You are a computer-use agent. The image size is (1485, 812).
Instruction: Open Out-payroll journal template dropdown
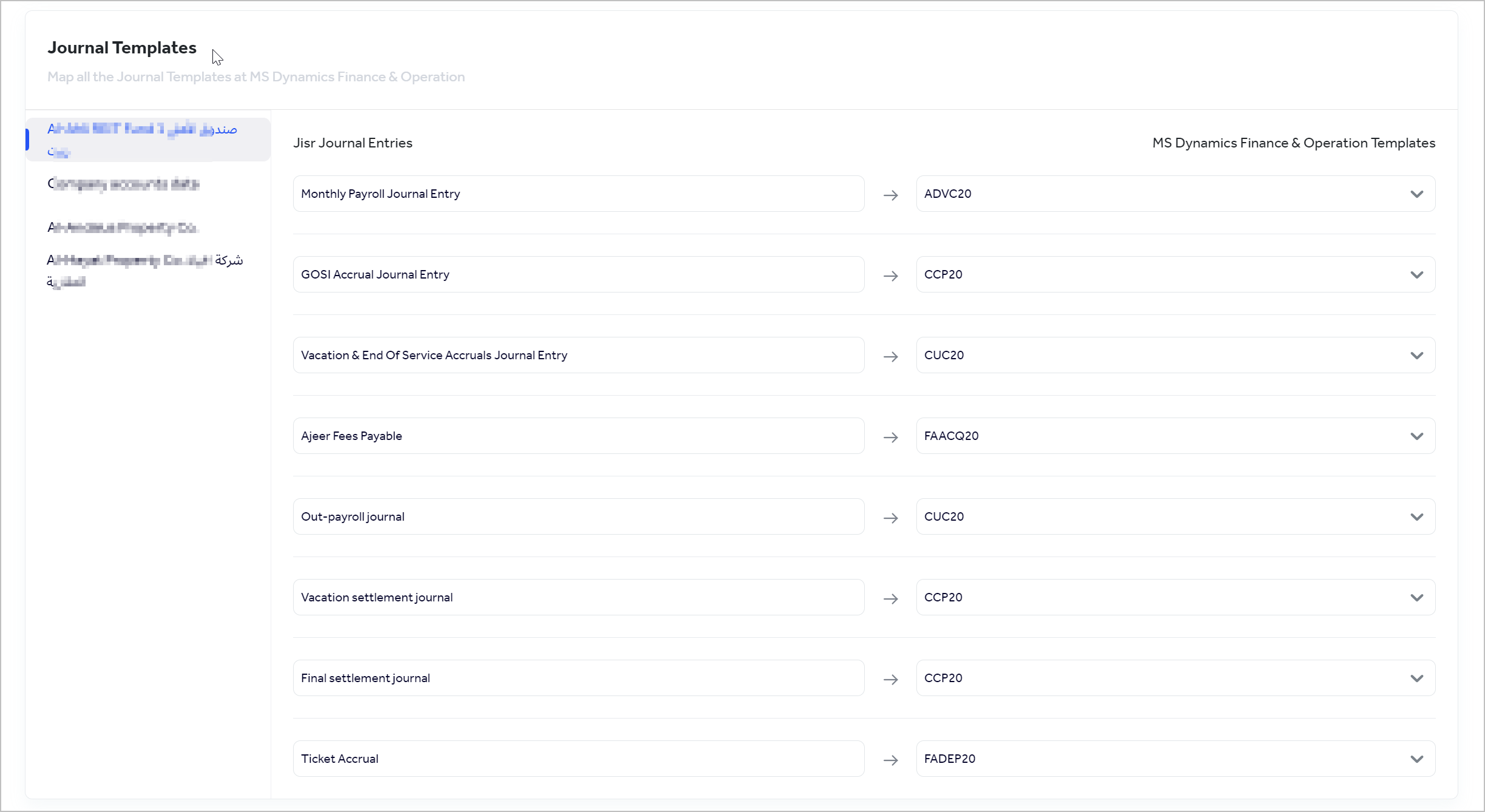[1175, 516]
